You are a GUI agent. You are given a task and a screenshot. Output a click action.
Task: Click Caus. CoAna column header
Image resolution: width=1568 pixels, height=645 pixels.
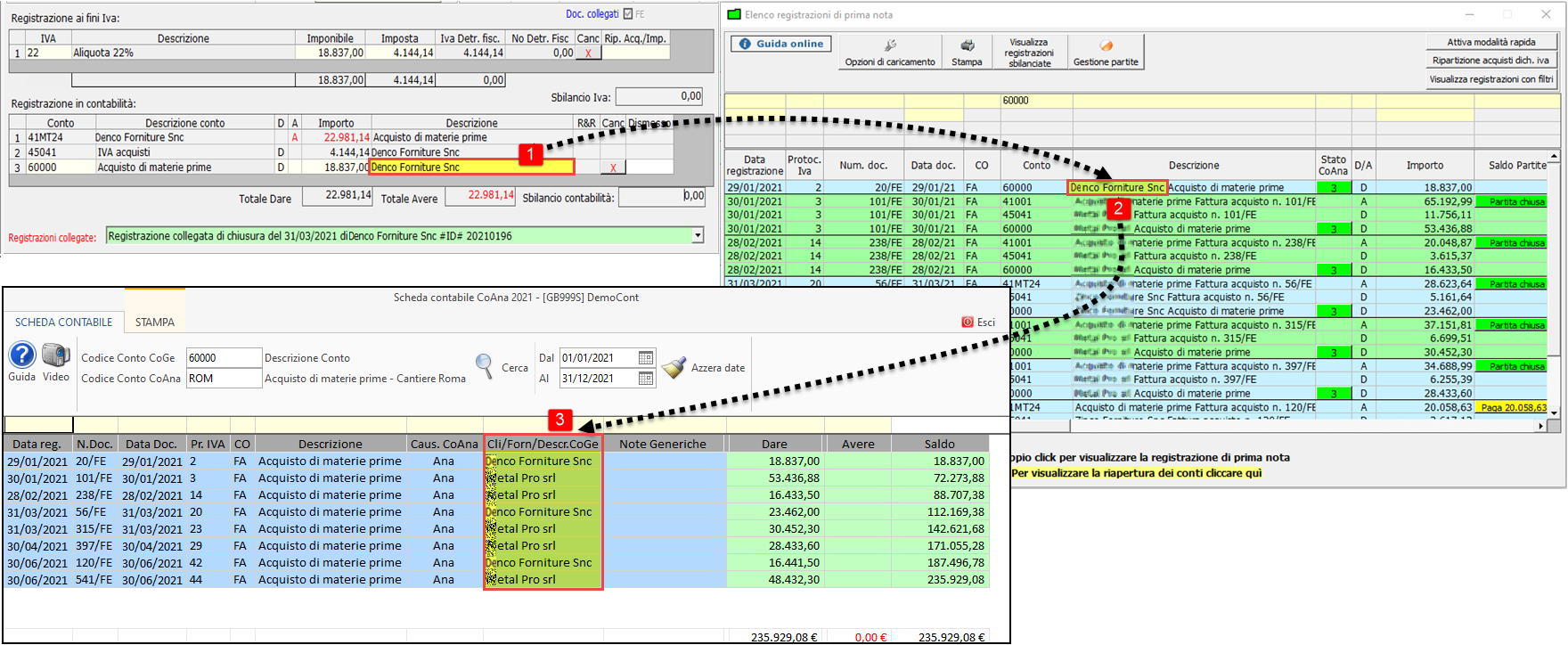444,444
